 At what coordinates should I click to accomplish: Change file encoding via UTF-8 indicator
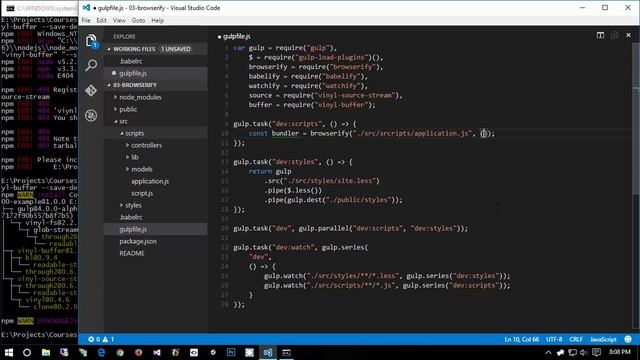(554, 339)
